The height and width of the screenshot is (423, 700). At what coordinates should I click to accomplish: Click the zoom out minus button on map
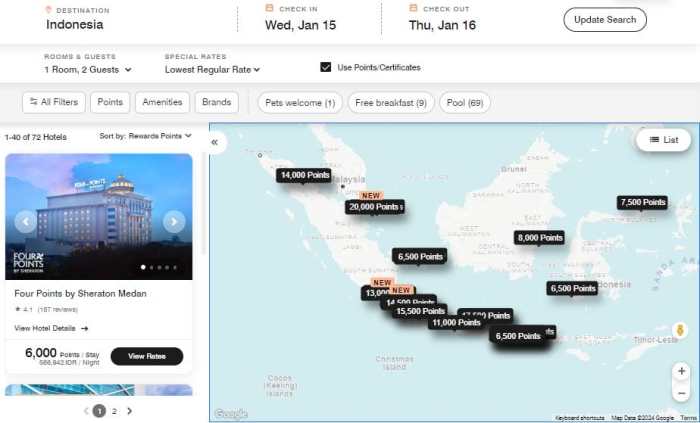681,393
